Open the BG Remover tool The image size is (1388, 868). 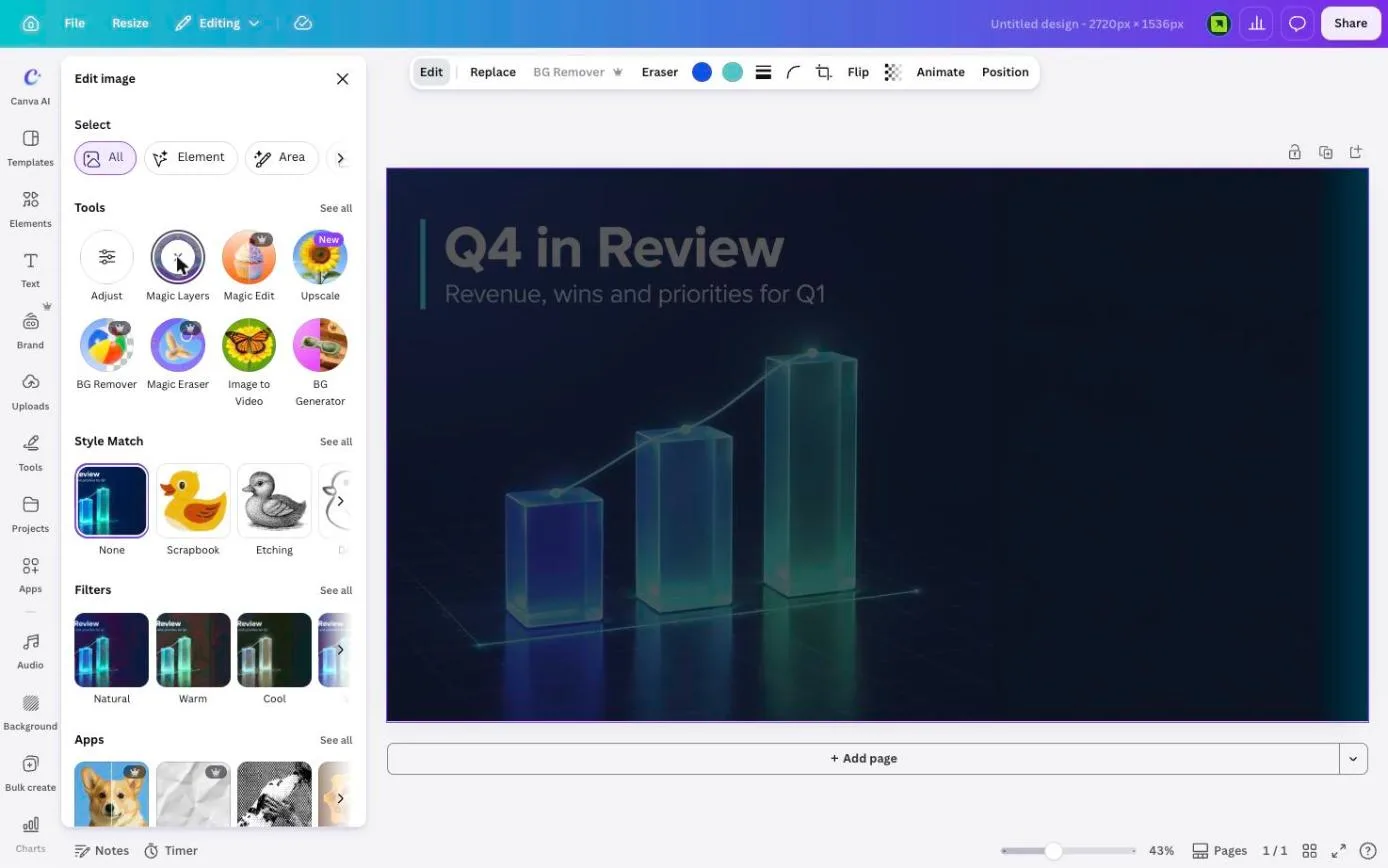[107, 346]
